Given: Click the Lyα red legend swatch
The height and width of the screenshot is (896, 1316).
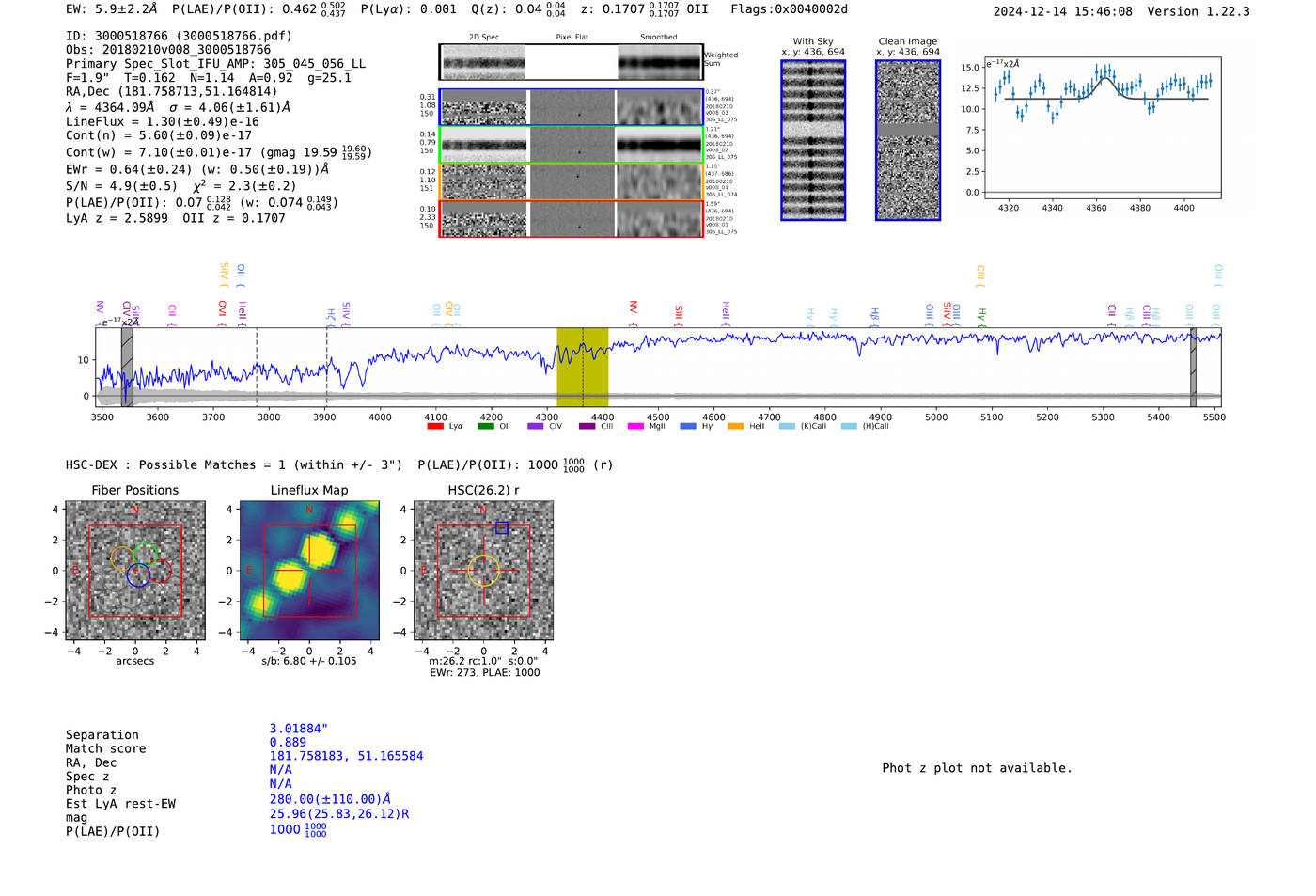Looking at the screenshot, I should pos(435,426).
